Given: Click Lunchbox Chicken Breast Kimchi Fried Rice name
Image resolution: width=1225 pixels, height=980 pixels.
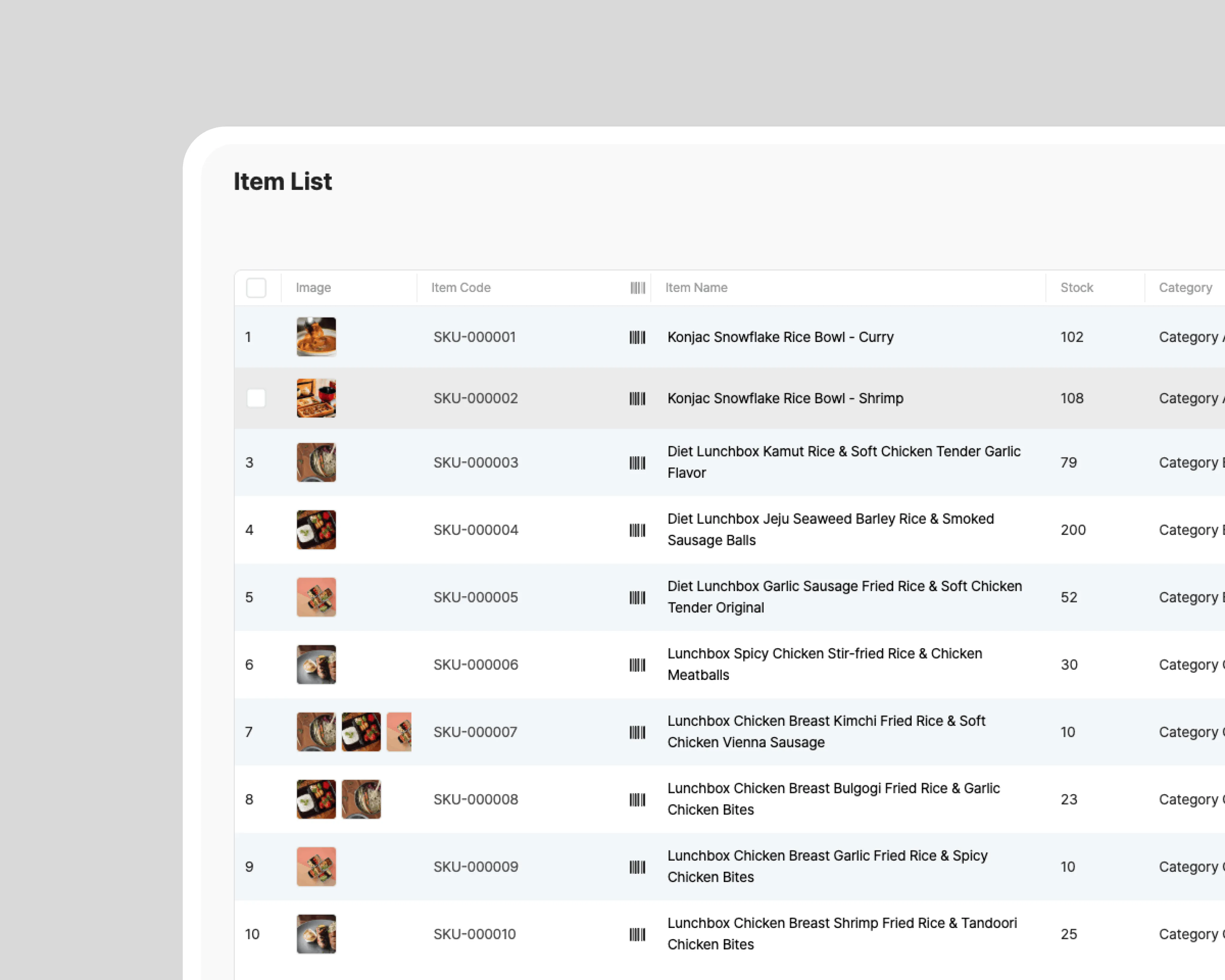Looking at the screenshot, I should click(827, 732).
